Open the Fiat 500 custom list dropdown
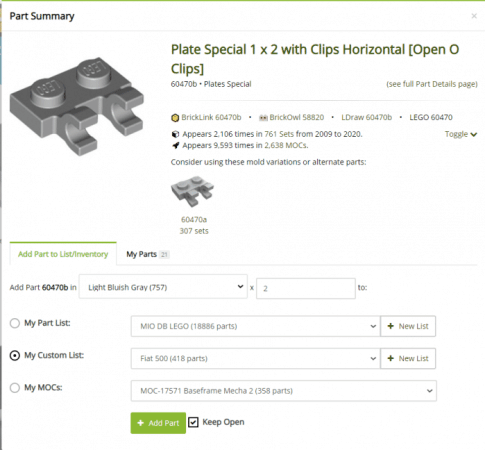485x450 pixels. [255, 359]
